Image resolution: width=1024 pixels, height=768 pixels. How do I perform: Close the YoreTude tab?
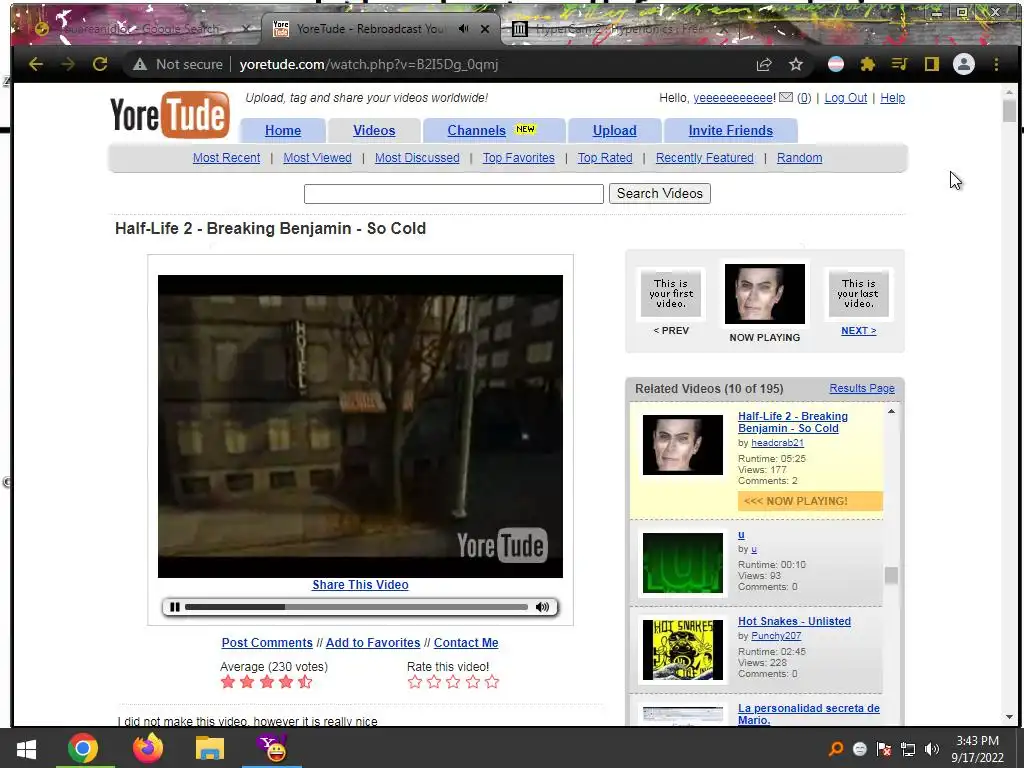pyautogui.click(x=485, y=29)
